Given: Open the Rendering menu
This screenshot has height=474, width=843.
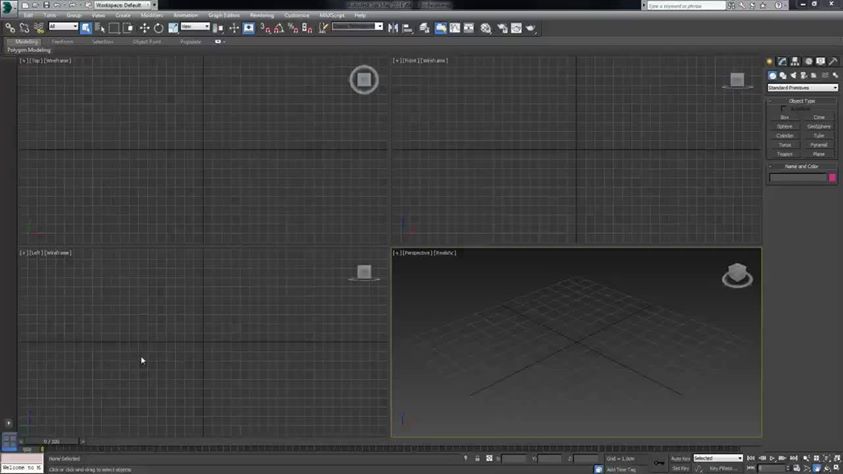Looking at the screenshot, I should (x=262, y=16).
